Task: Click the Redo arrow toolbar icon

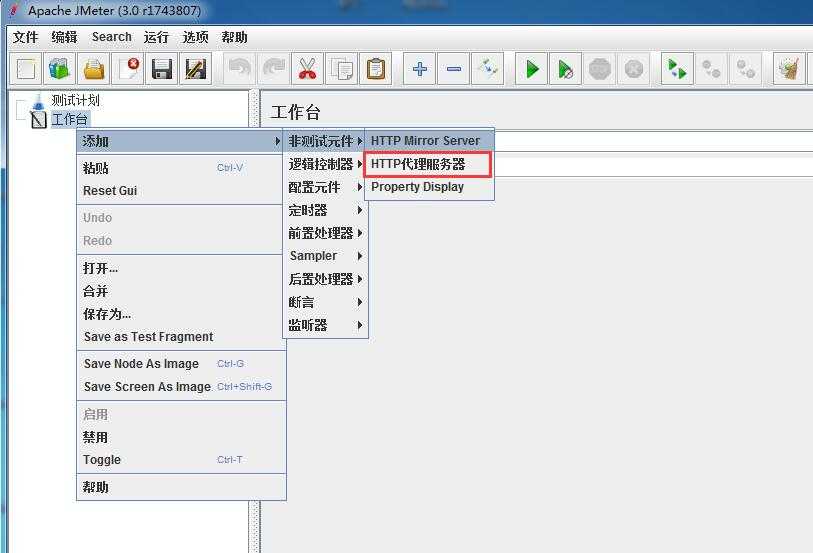Action: pos(274,68)
